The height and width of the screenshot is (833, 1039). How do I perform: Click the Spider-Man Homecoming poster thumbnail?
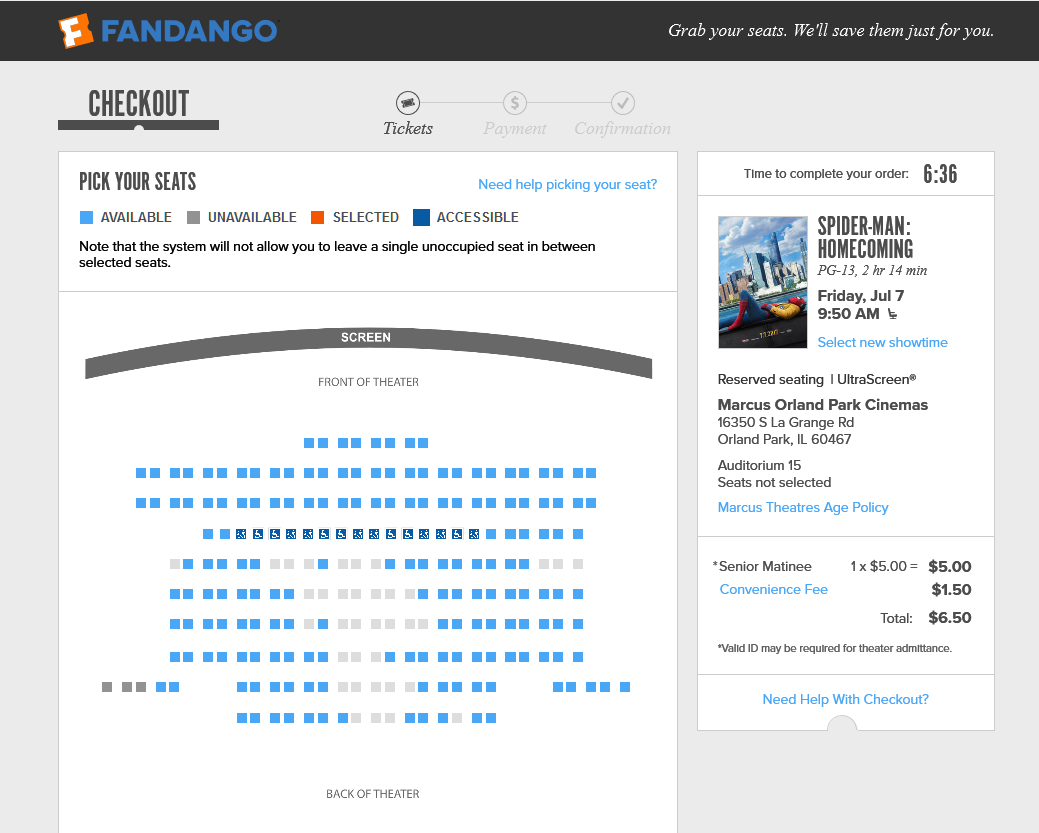pyautogui.click(x=763, y=282)
